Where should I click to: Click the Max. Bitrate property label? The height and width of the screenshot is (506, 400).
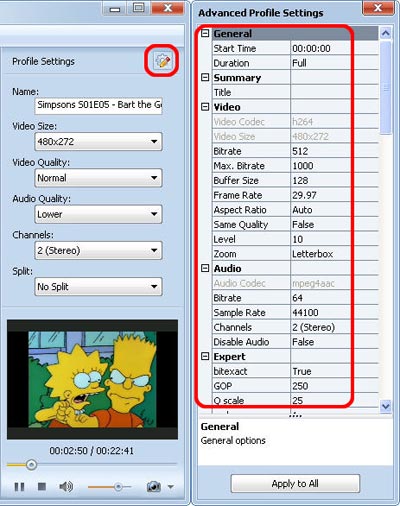pyautogui.click(x=239, y=166)
